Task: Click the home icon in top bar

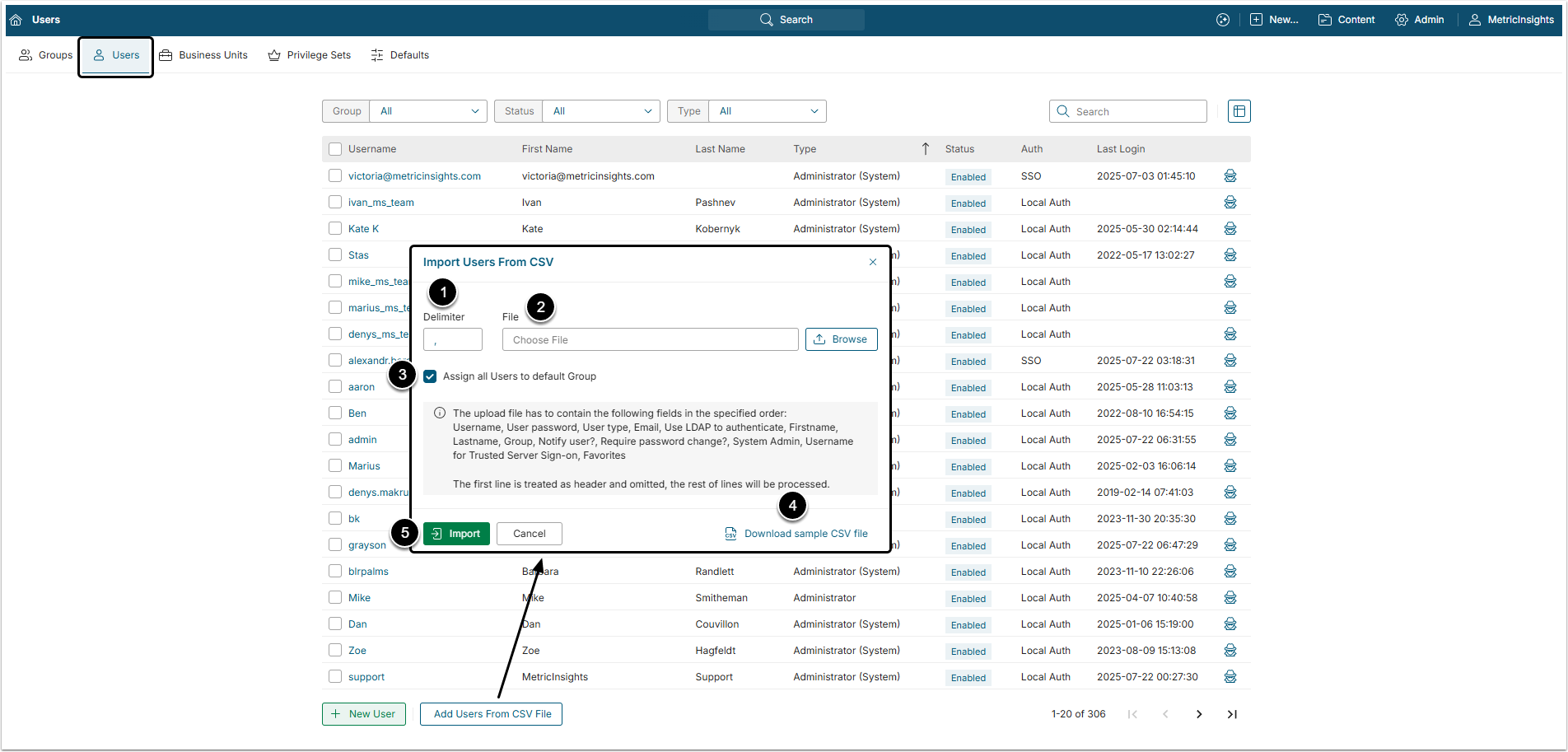Action: pos(16,20)
